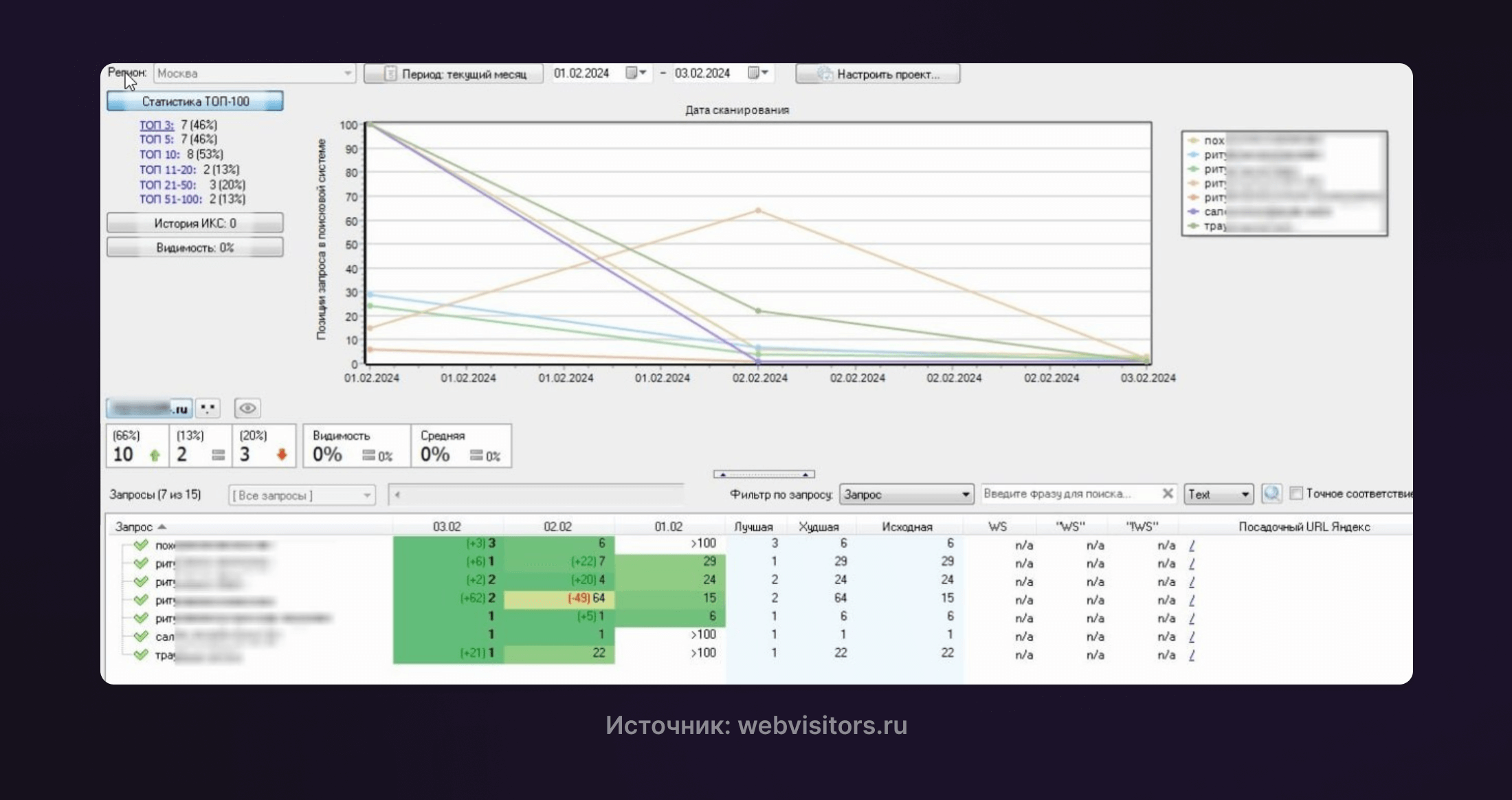The height and width of the screenshot is (800, 1512).
Task: Click the dots icon next to the domain field
Action: point(209,408)
